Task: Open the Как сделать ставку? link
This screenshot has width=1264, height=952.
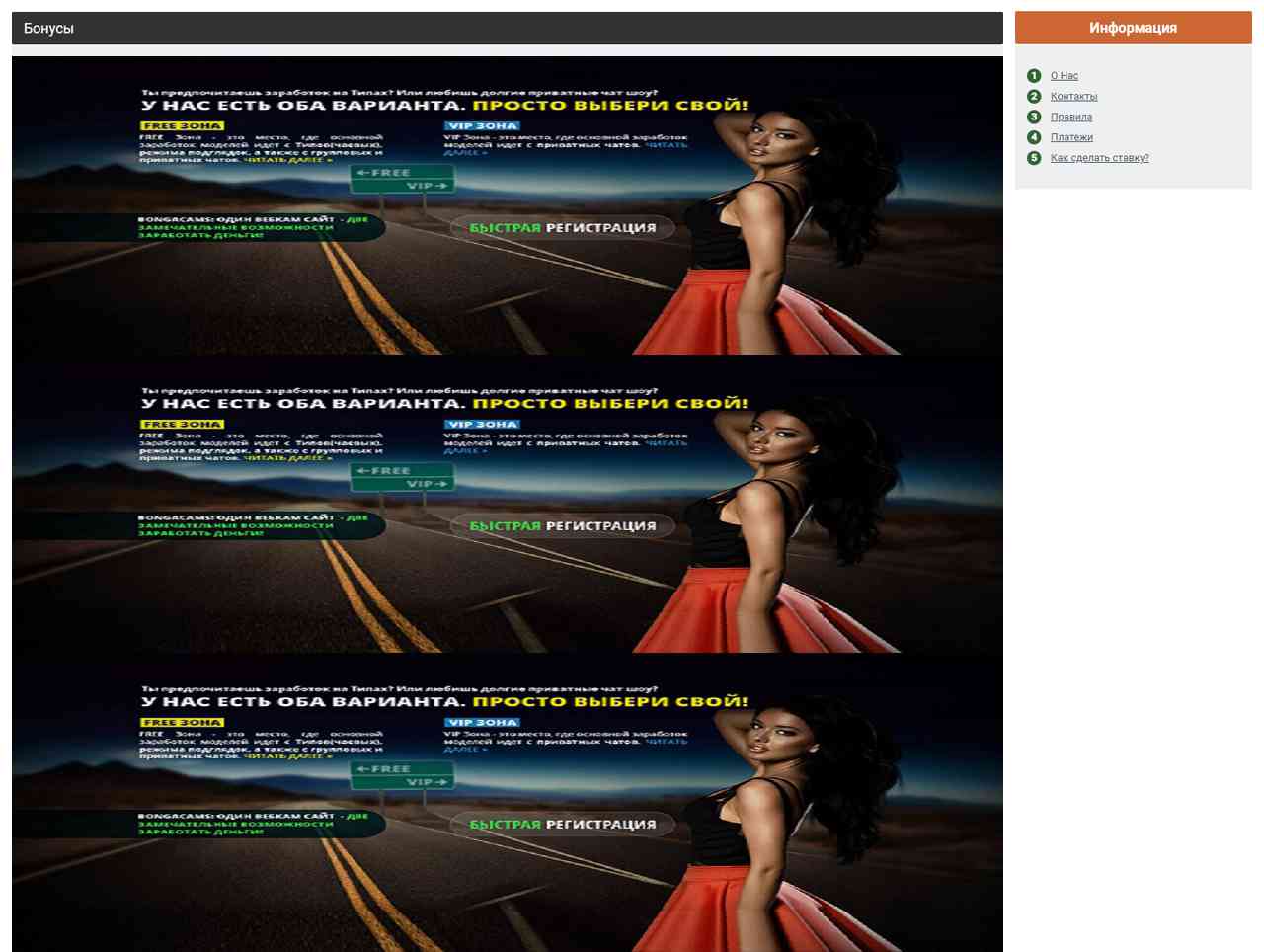Action: 1099,158
